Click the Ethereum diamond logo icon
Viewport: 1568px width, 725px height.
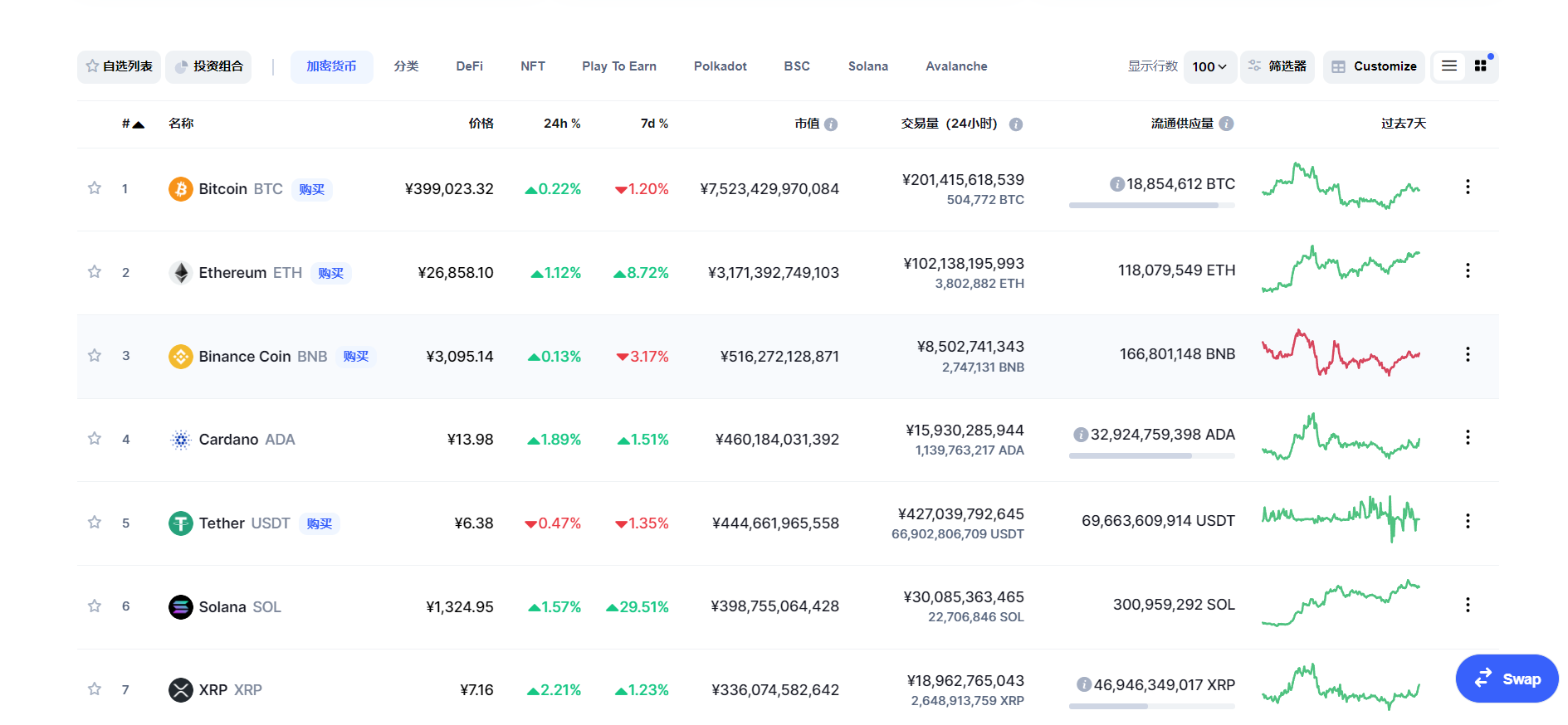pos(180,273)
